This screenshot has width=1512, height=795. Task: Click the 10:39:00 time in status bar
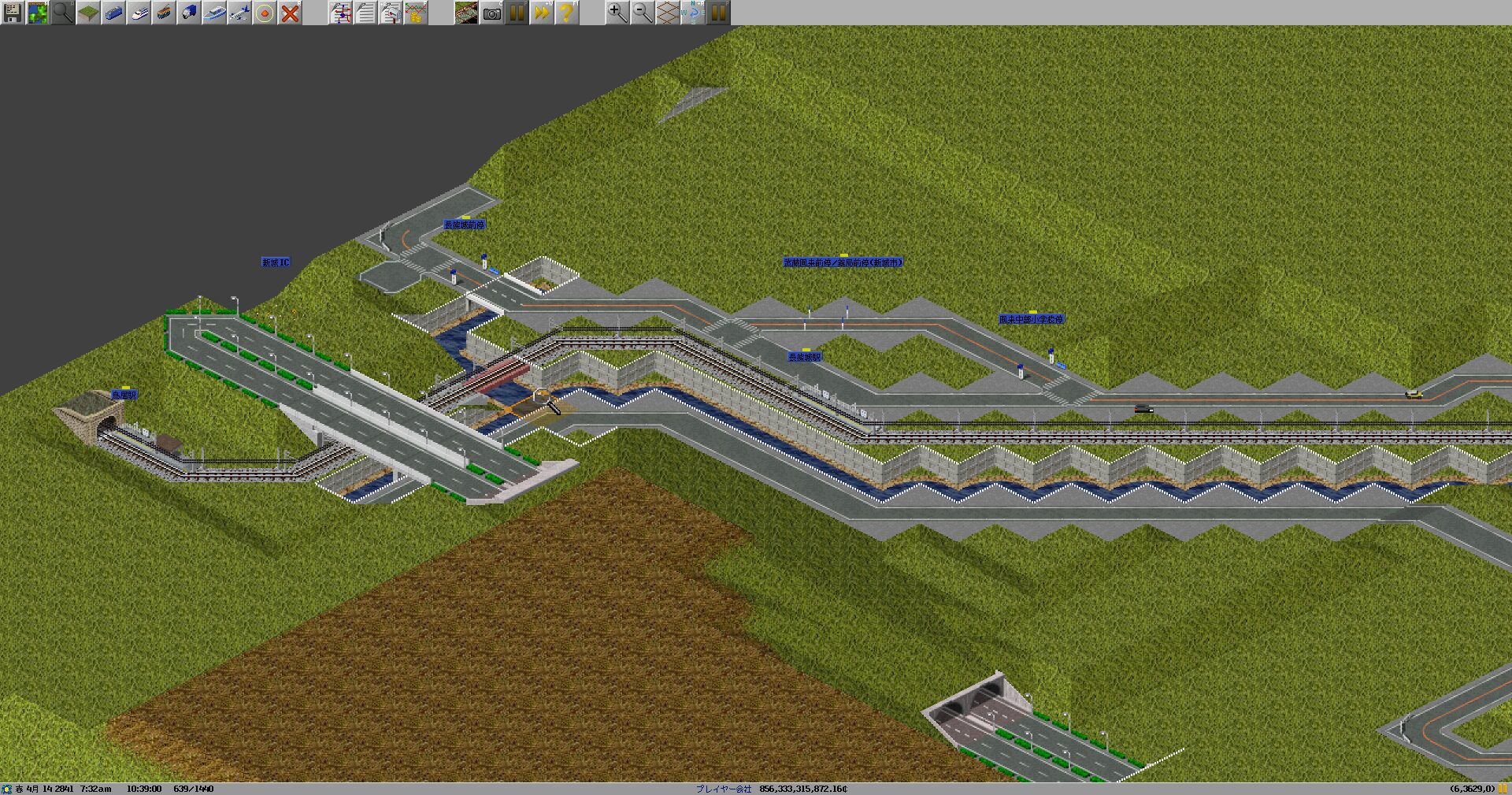144,789
